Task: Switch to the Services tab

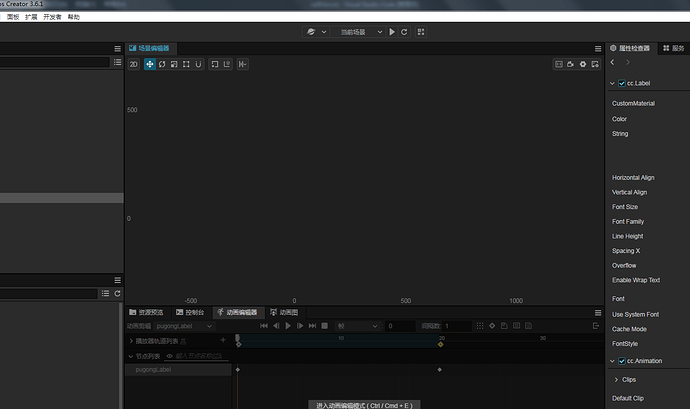Action: [x=674, y=48]
